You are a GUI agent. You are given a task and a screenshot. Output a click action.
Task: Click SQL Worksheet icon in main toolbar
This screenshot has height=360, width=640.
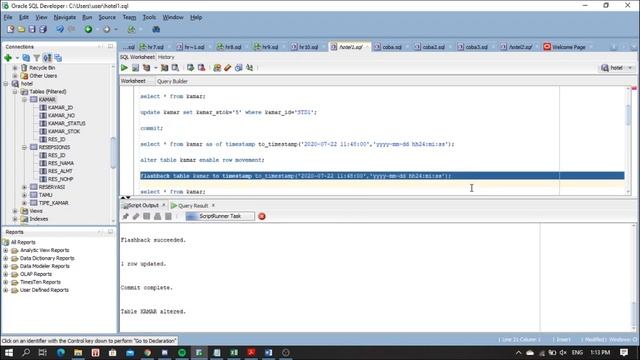(131, 29)
